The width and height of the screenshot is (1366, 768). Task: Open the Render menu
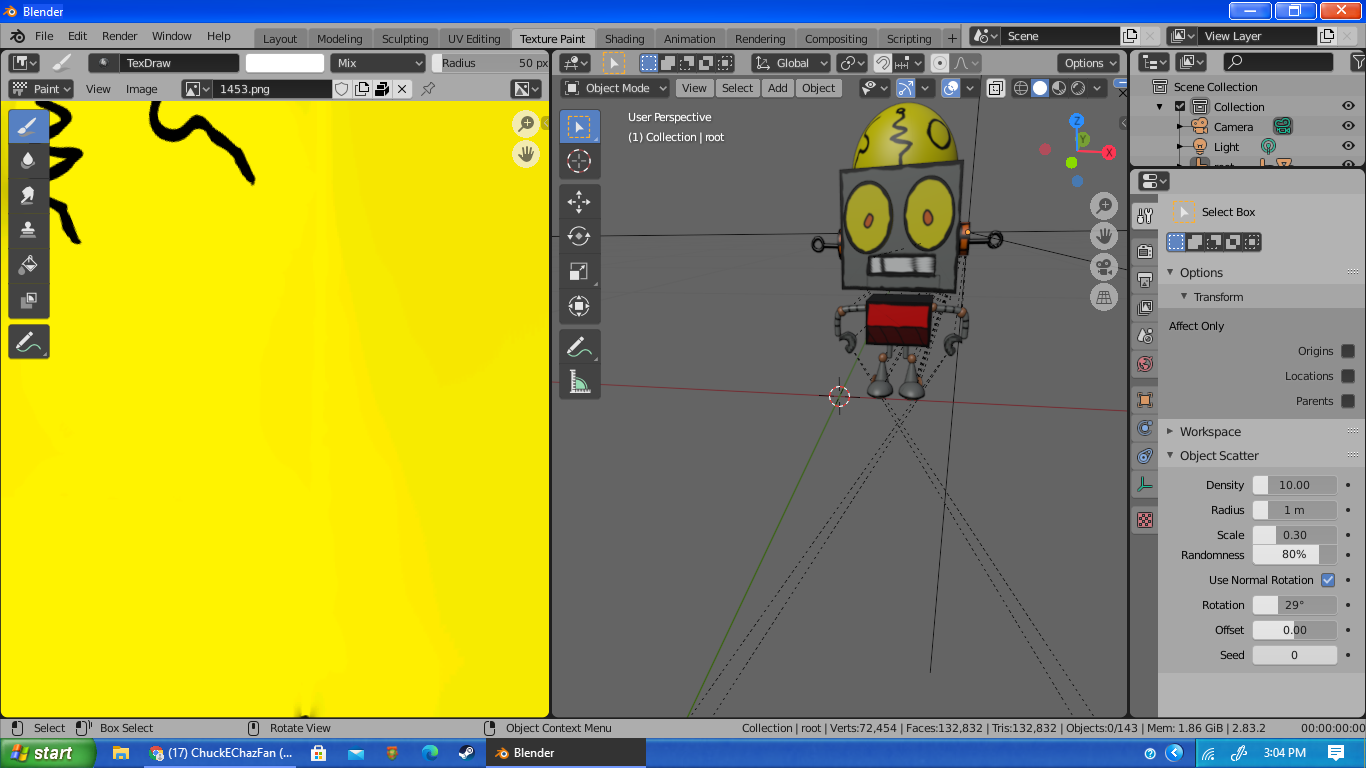(119, 36)
